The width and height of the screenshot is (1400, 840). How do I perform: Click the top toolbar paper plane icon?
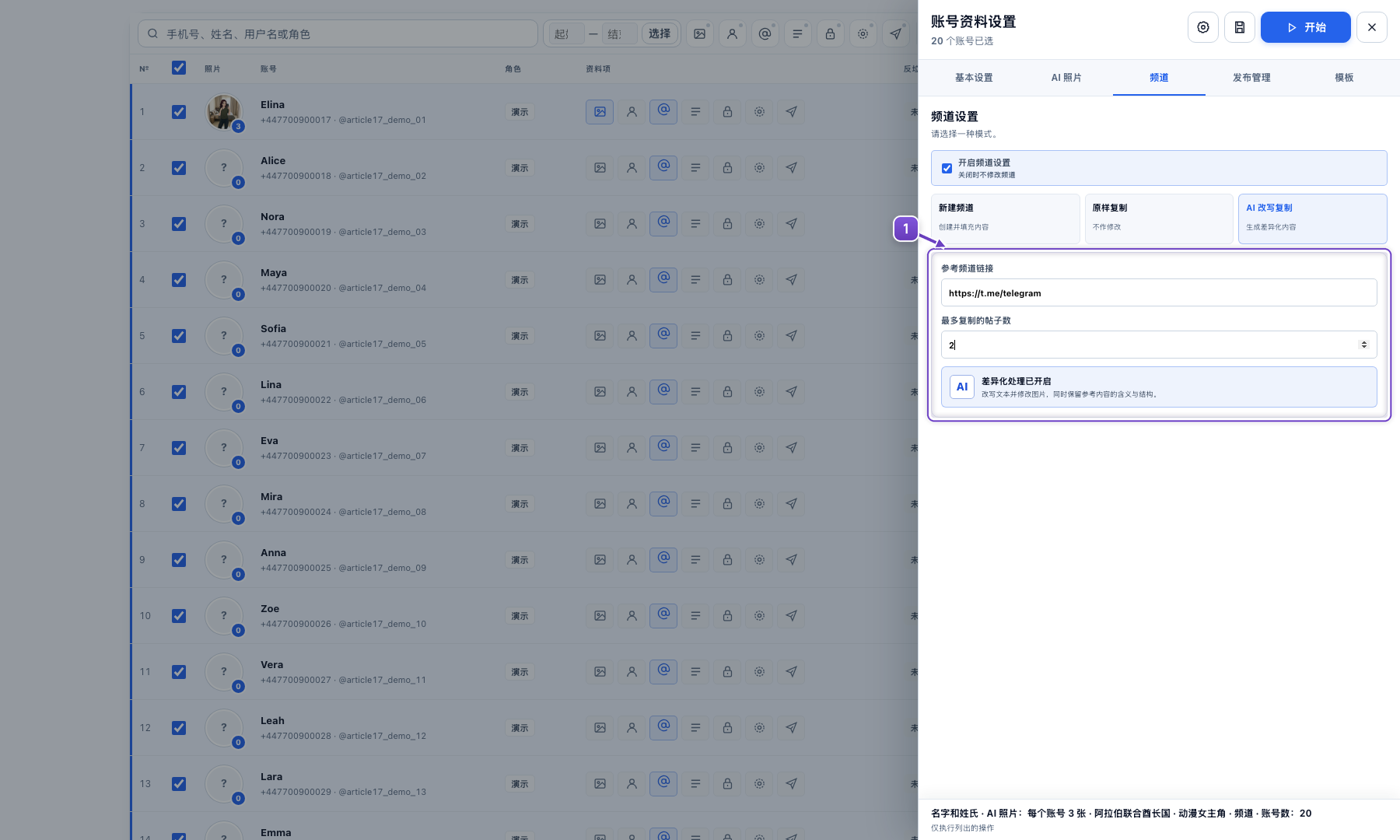point(896,33)
